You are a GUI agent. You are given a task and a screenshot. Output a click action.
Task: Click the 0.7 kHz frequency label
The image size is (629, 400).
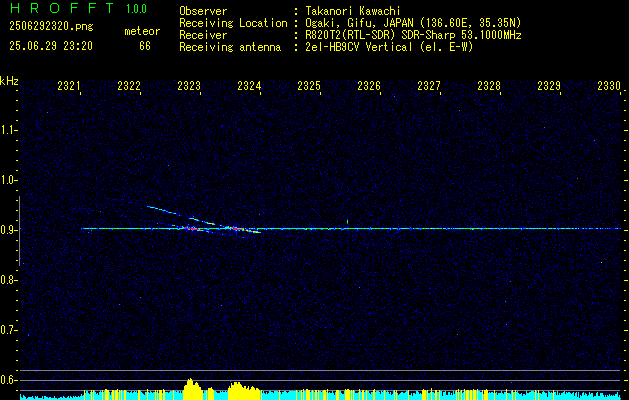[9, 330]
